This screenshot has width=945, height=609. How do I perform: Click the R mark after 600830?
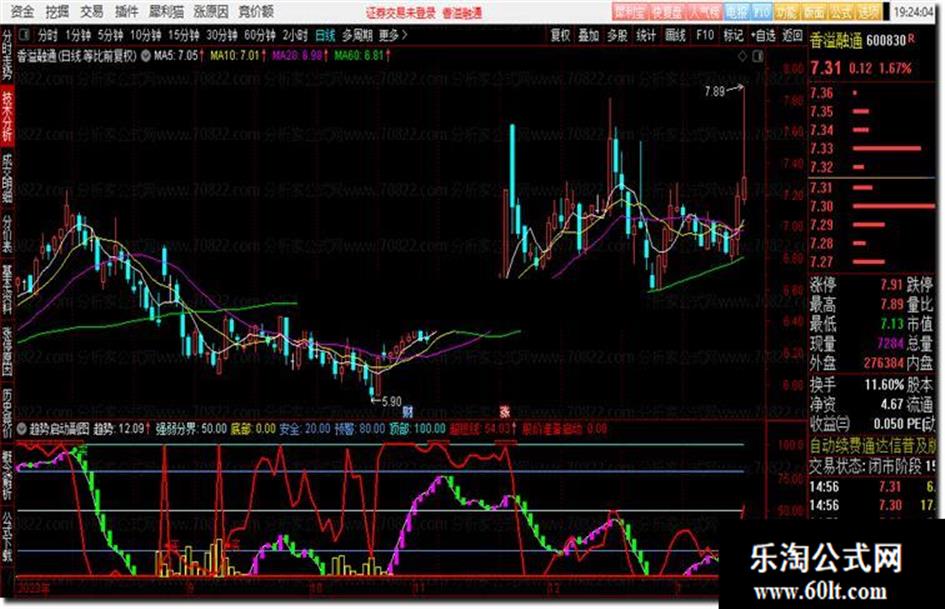(x=911, y=39)
